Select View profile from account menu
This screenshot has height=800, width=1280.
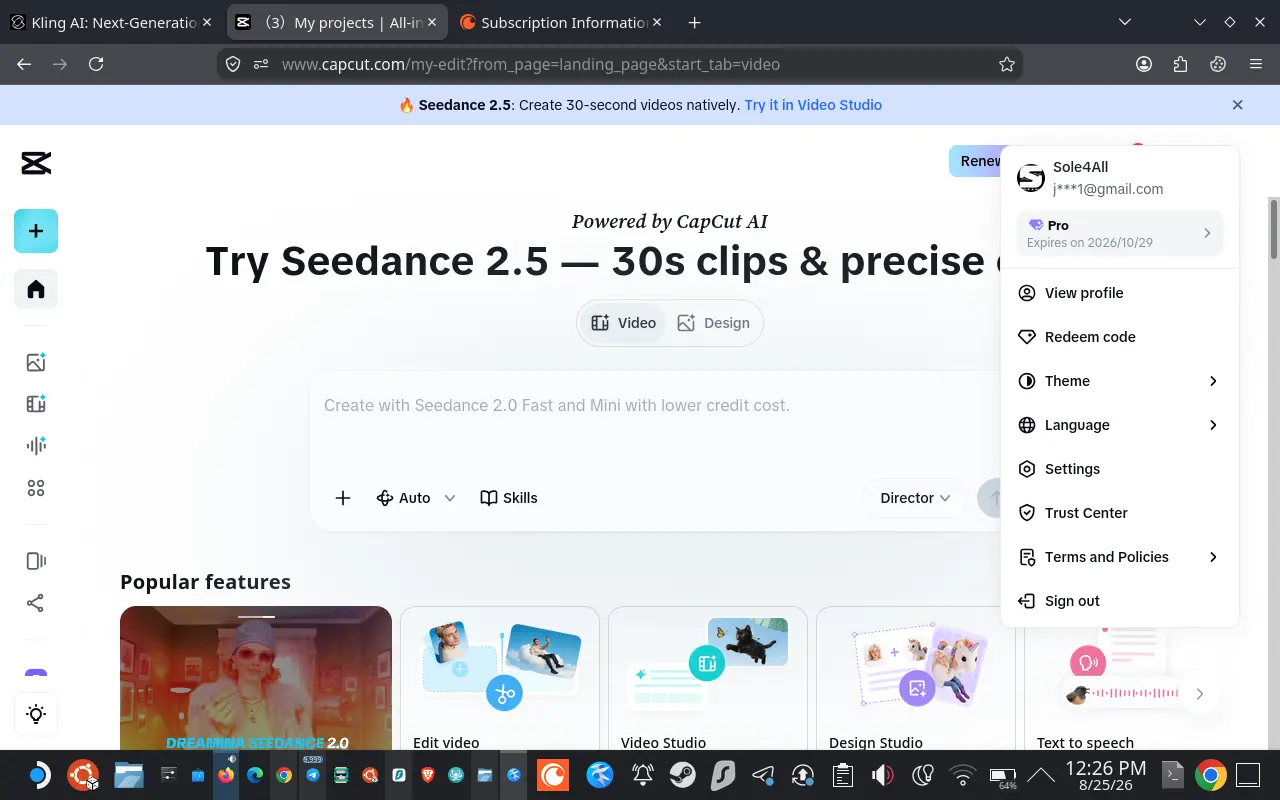pos(1120,293)
